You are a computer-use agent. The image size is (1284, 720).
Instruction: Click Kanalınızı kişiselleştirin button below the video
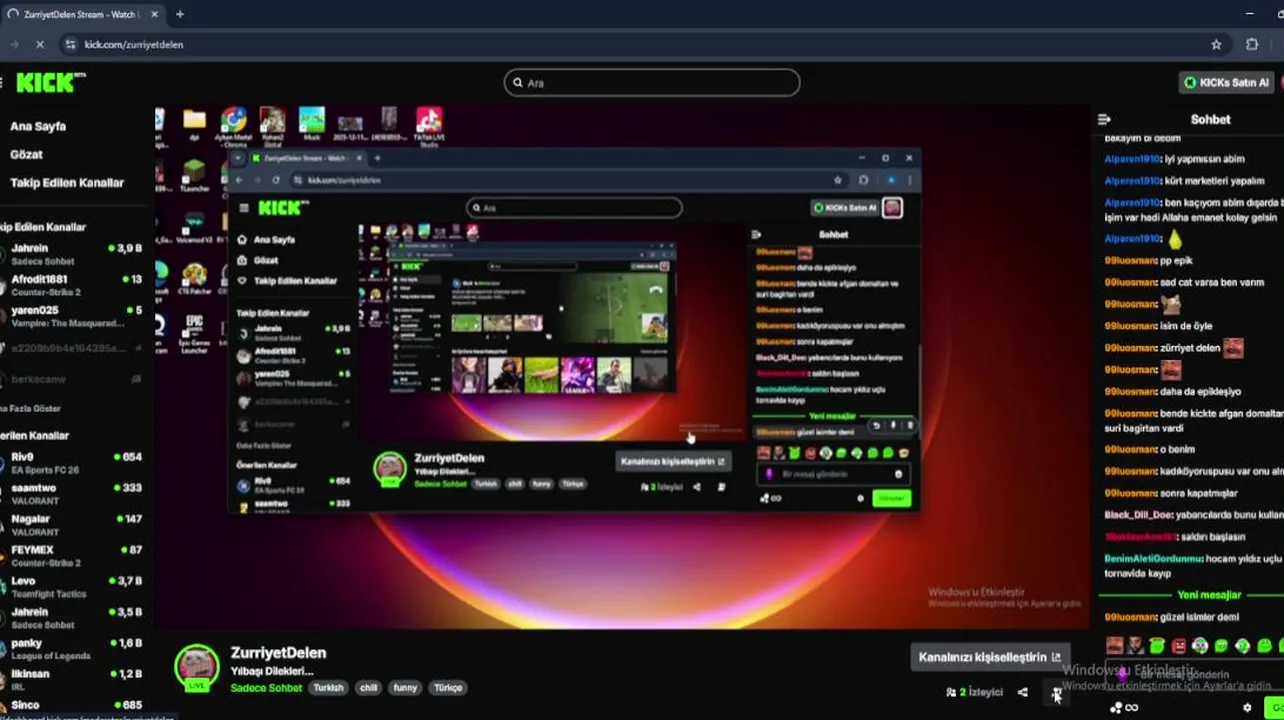[x=989, y=657]
